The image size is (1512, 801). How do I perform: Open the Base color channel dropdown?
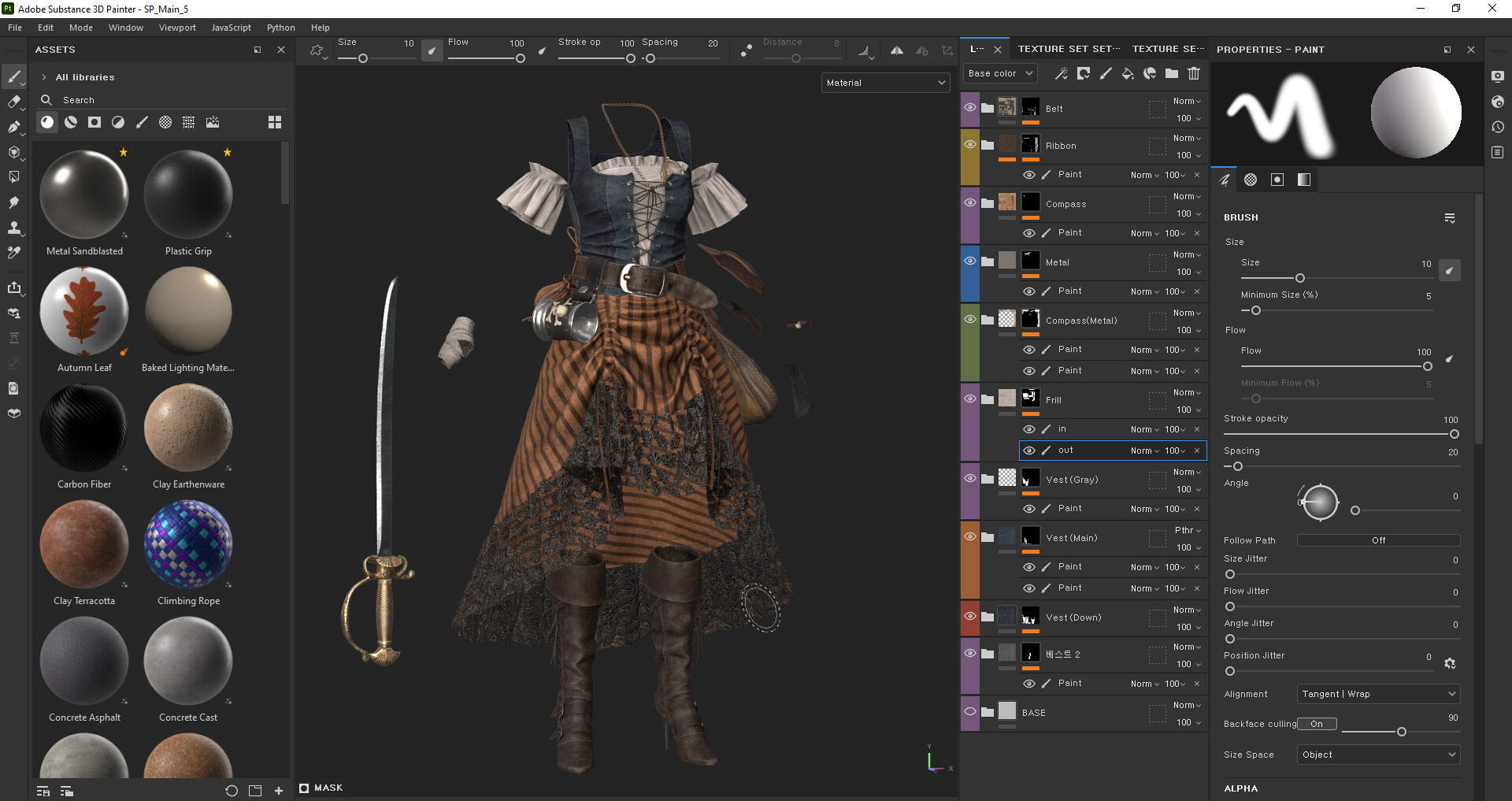(x=1000, y=73)
